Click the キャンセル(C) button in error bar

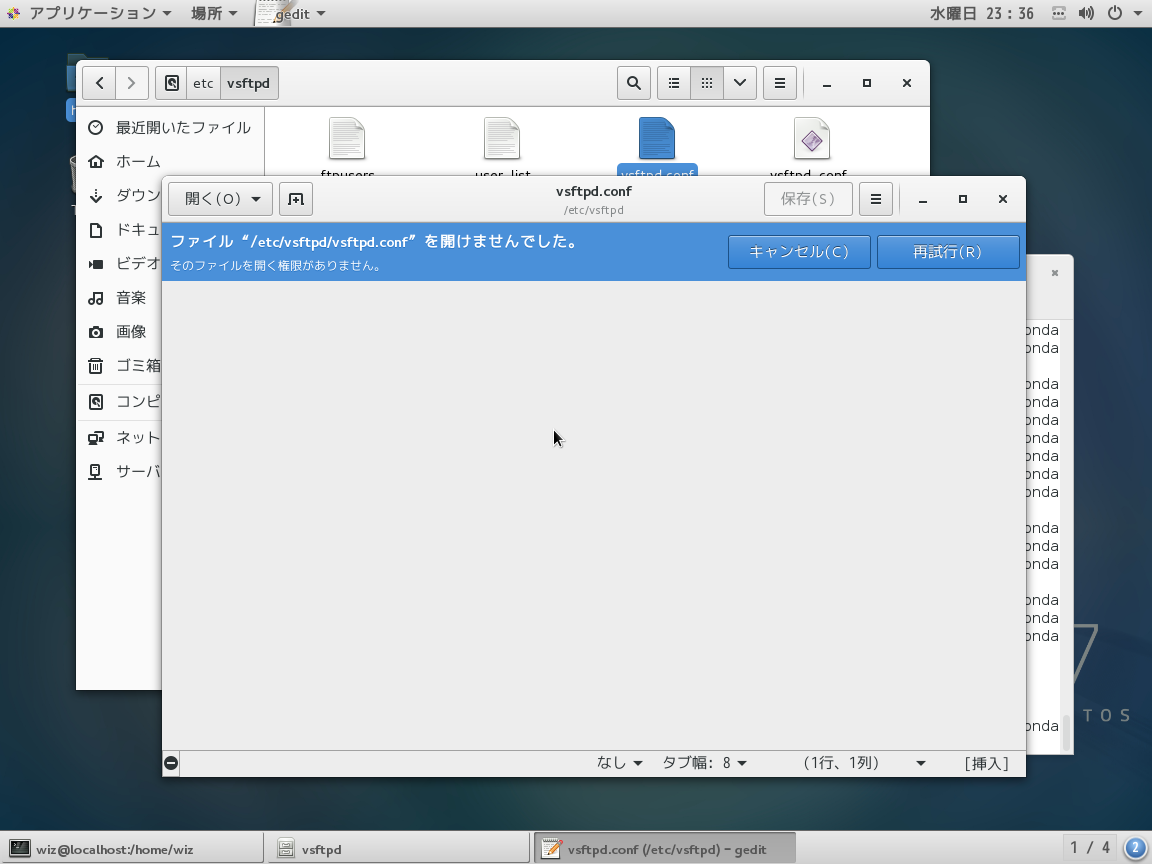coord(799,252)
